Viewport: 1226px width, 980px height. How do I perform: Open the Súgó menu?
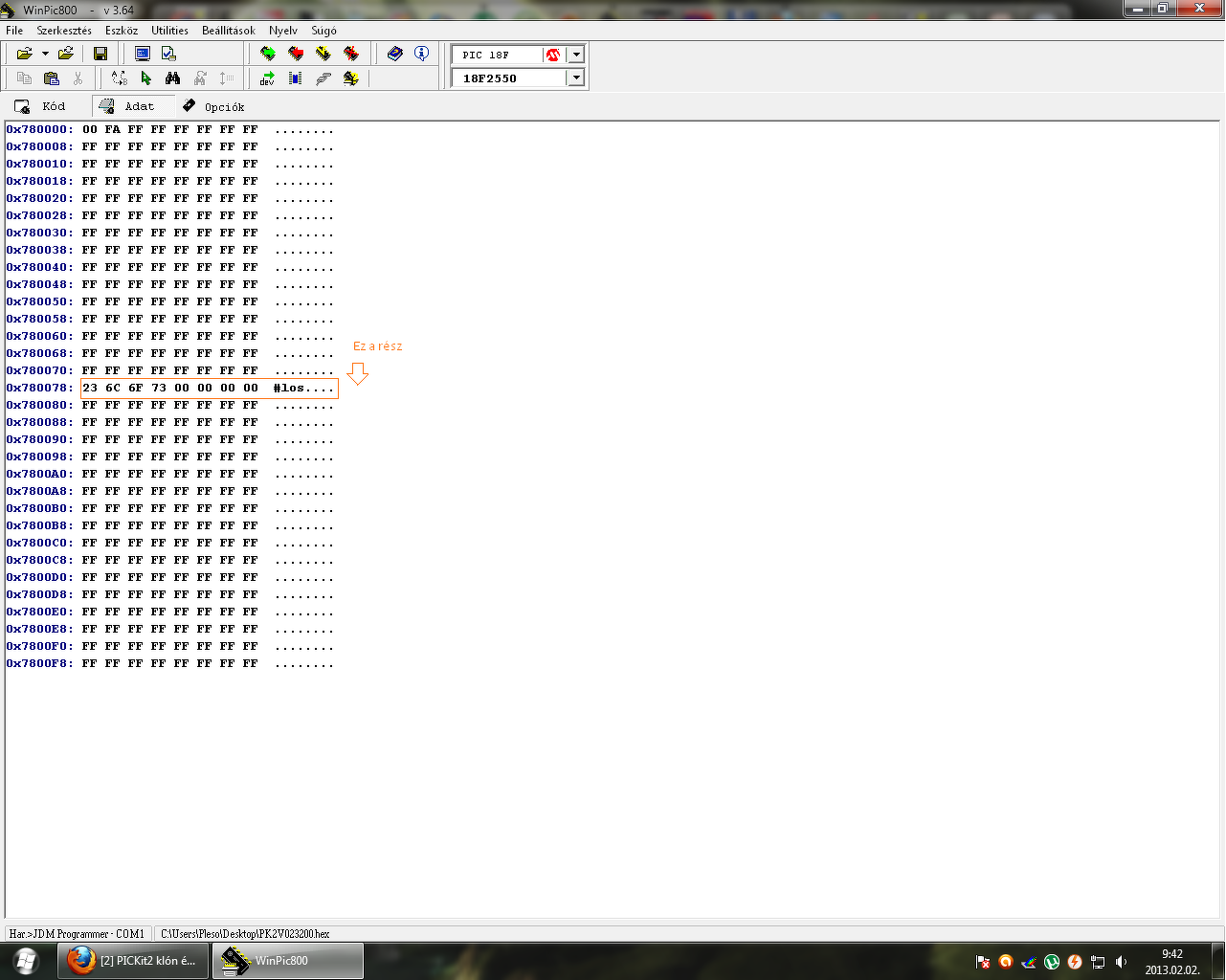[323, 31]
